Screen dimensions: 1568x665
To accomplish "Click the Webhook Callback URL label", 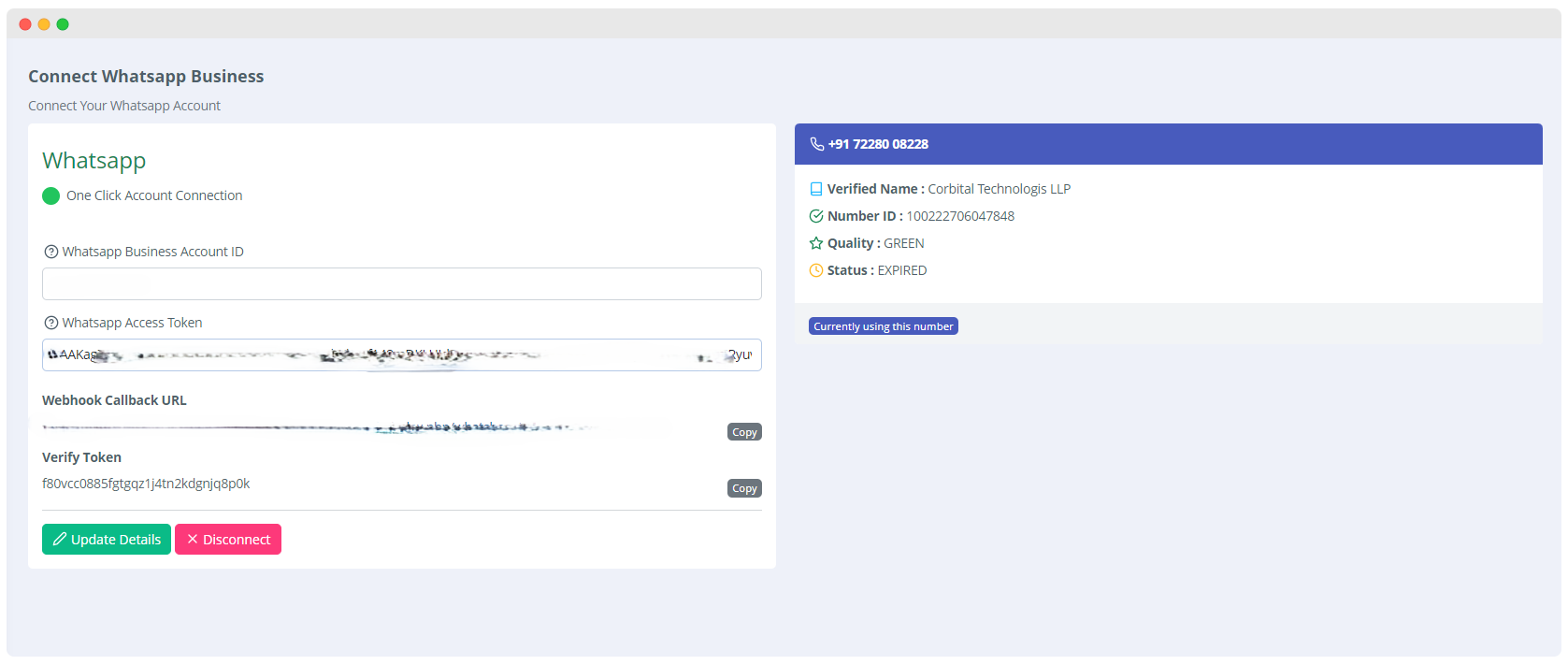I will [x=114, y=400].
